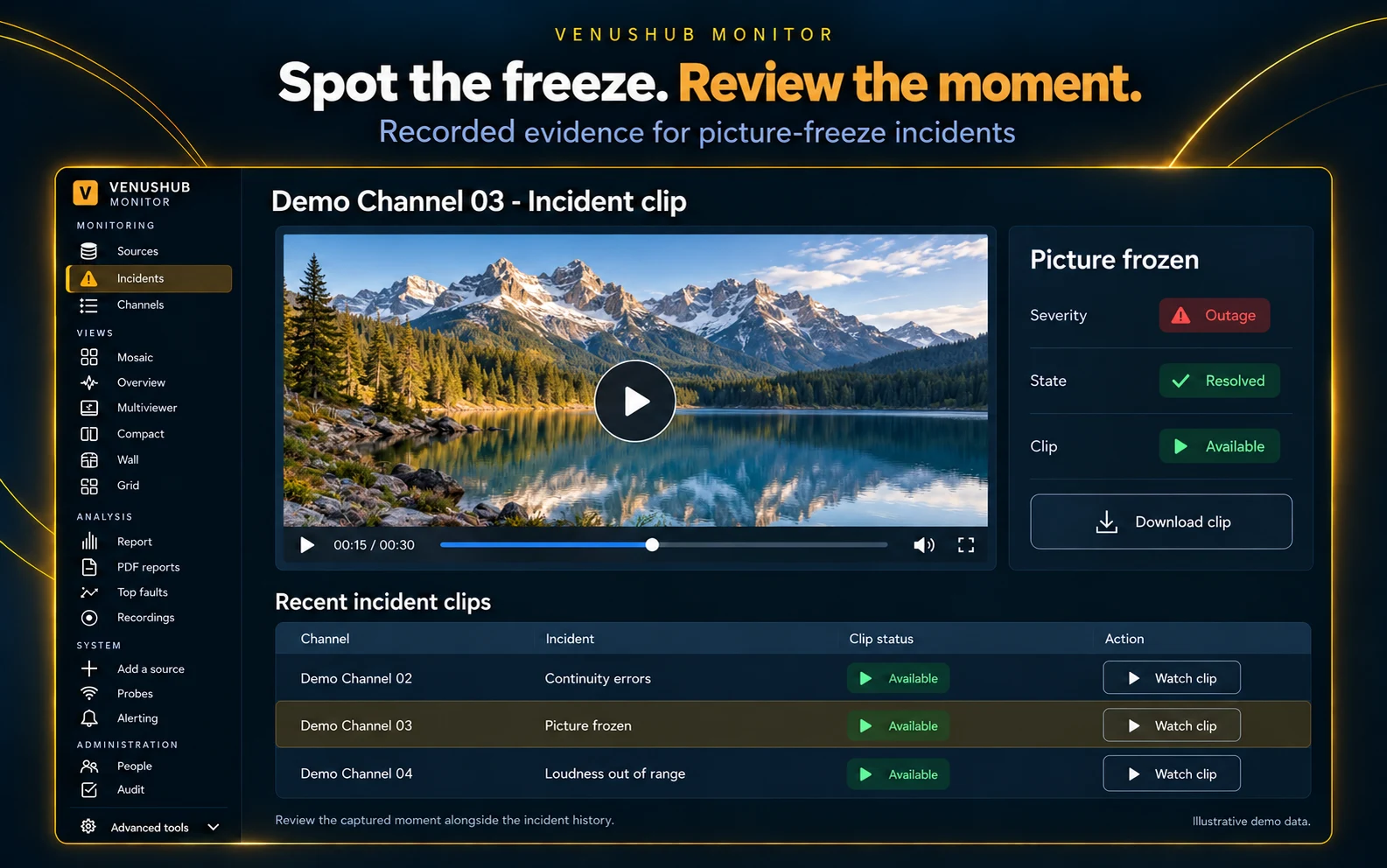Open People administration
The height and width of the screenshot is (868, 1387).
134,766
